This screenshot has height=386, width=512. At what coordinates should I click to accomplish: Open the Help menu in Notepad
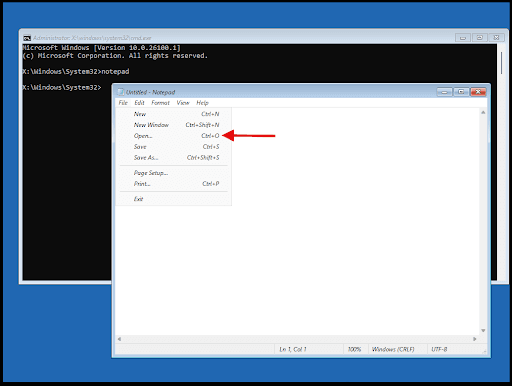(x=202, y=103)
